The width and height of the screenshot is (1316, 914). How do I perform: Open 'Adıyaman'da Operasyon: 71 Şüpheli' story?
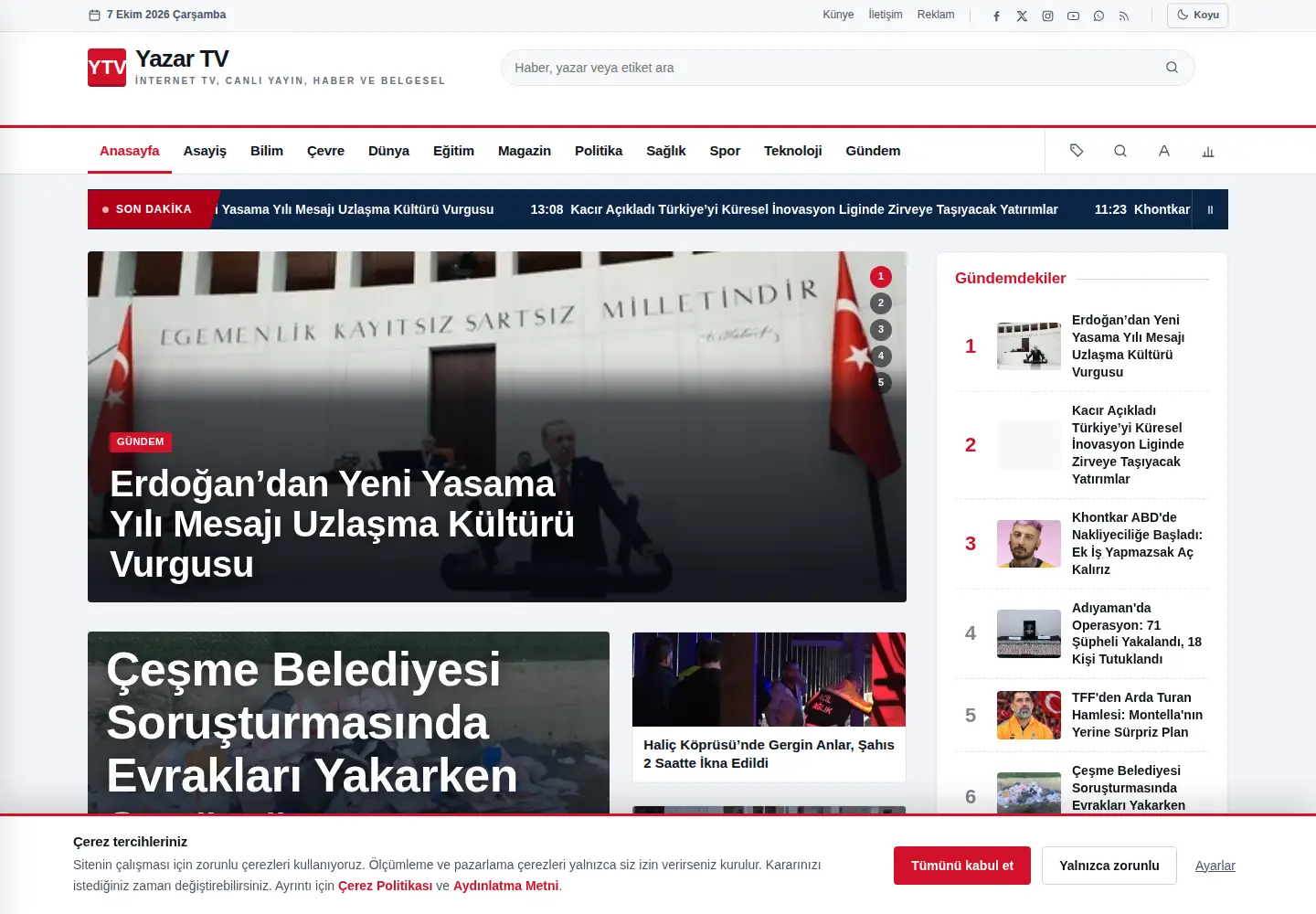point(1137,633)
